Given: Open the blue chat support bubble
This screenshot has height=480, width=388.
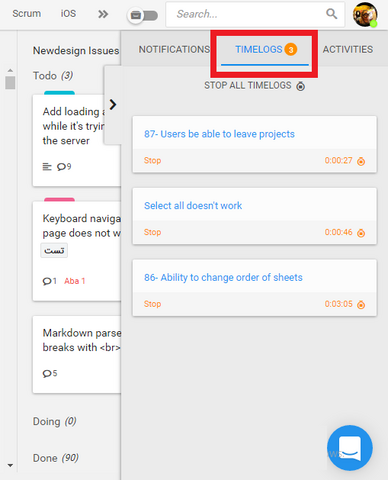Looking at the screenshot, I should (350, 448).
